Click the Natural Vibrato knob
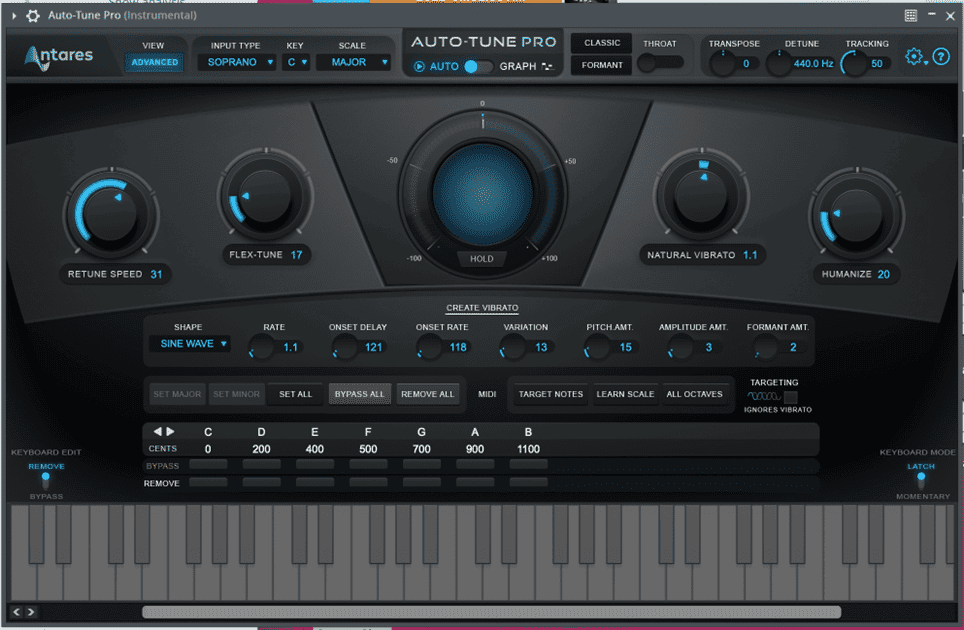 (701, 195)
